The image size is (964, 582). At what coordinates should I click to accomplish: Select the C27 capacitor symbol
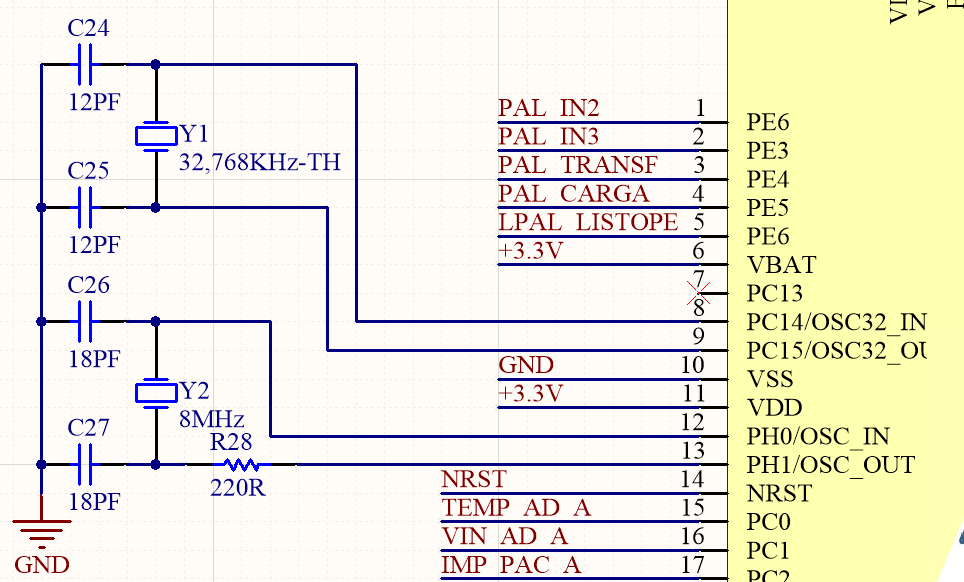coord(85,465)
